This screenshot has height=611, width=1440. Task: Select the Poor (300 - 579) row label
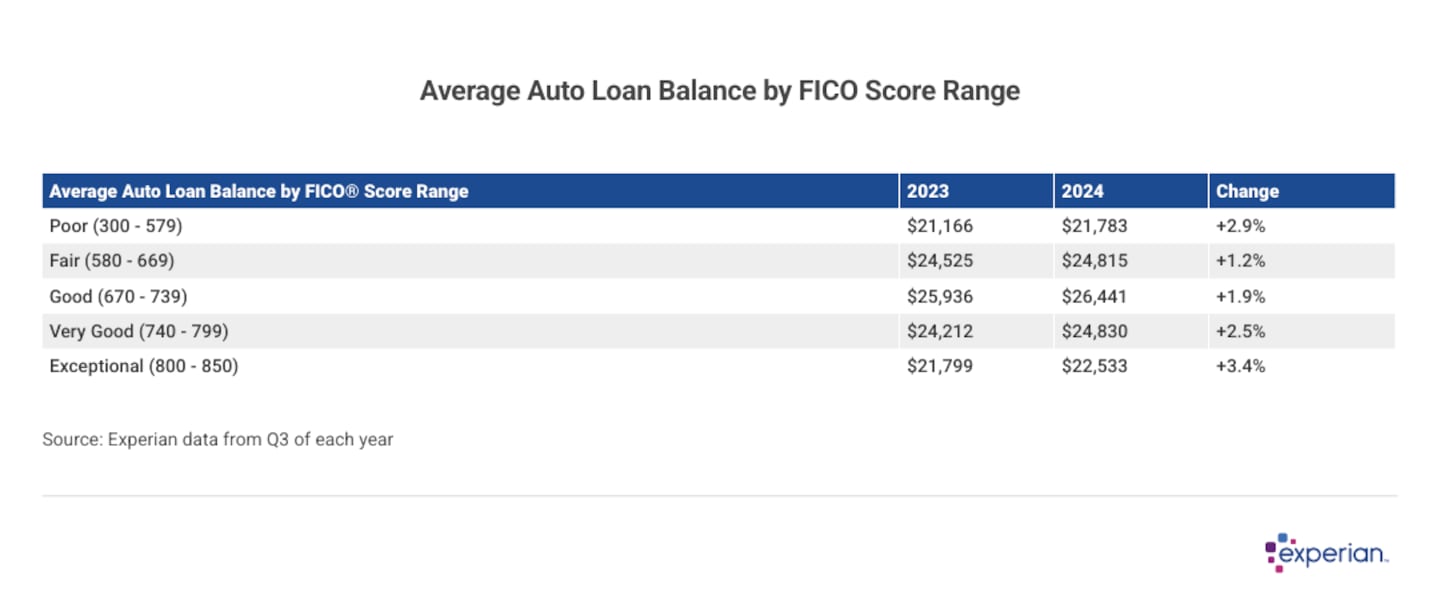[116, 226]
